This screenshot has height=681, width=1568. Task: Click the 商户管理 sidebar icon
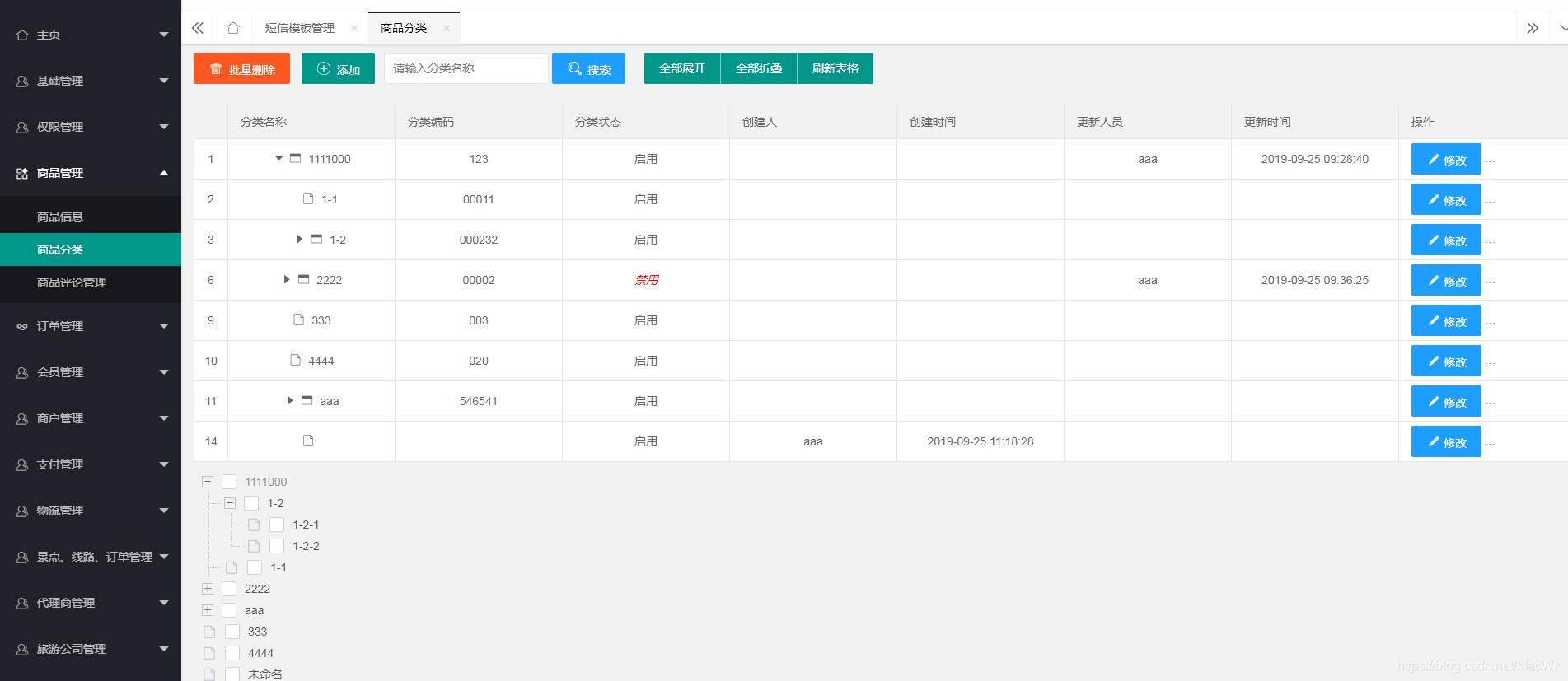point(22,418)
